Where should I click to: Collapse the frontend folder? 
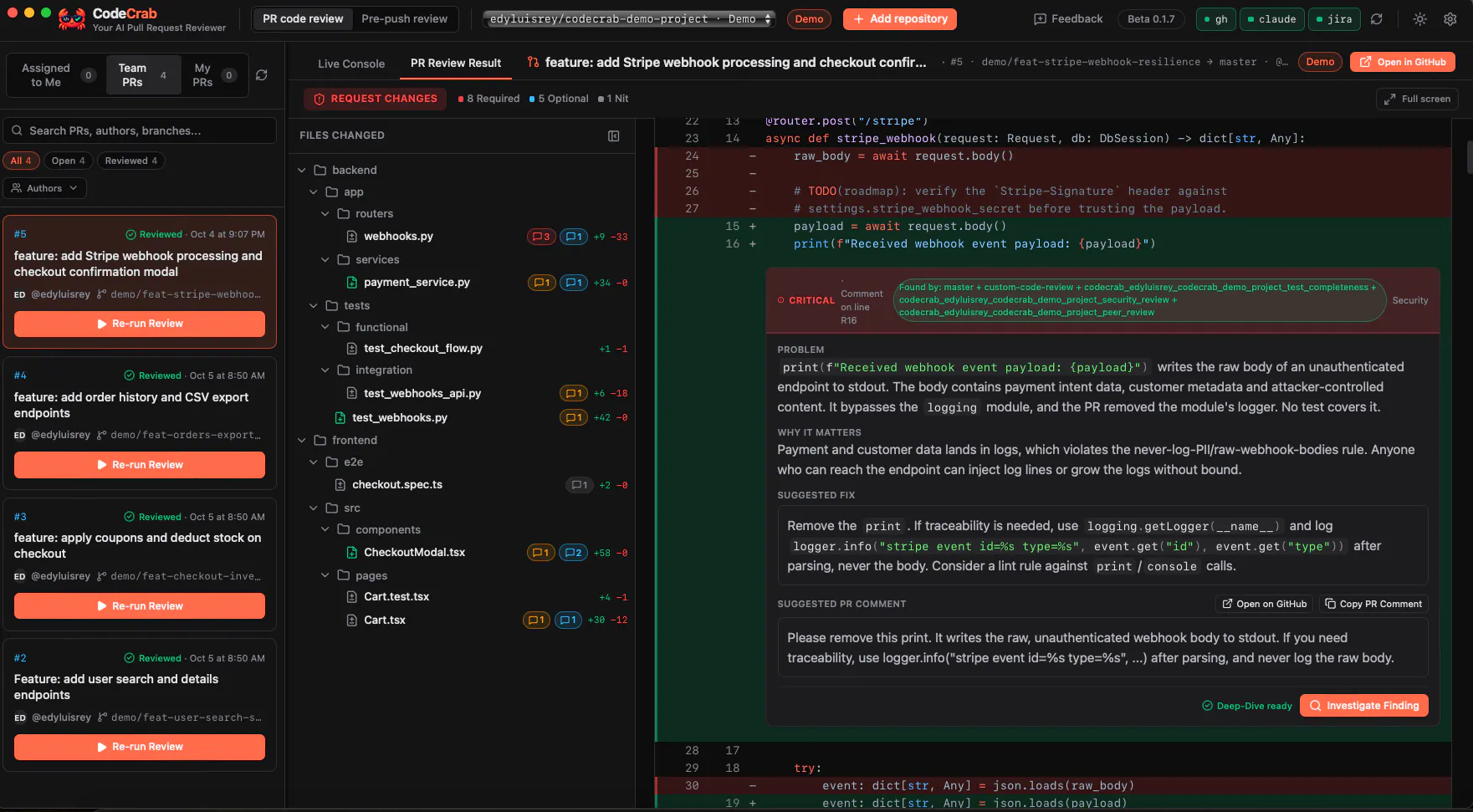pyautogui.click(x=302, y=441)
